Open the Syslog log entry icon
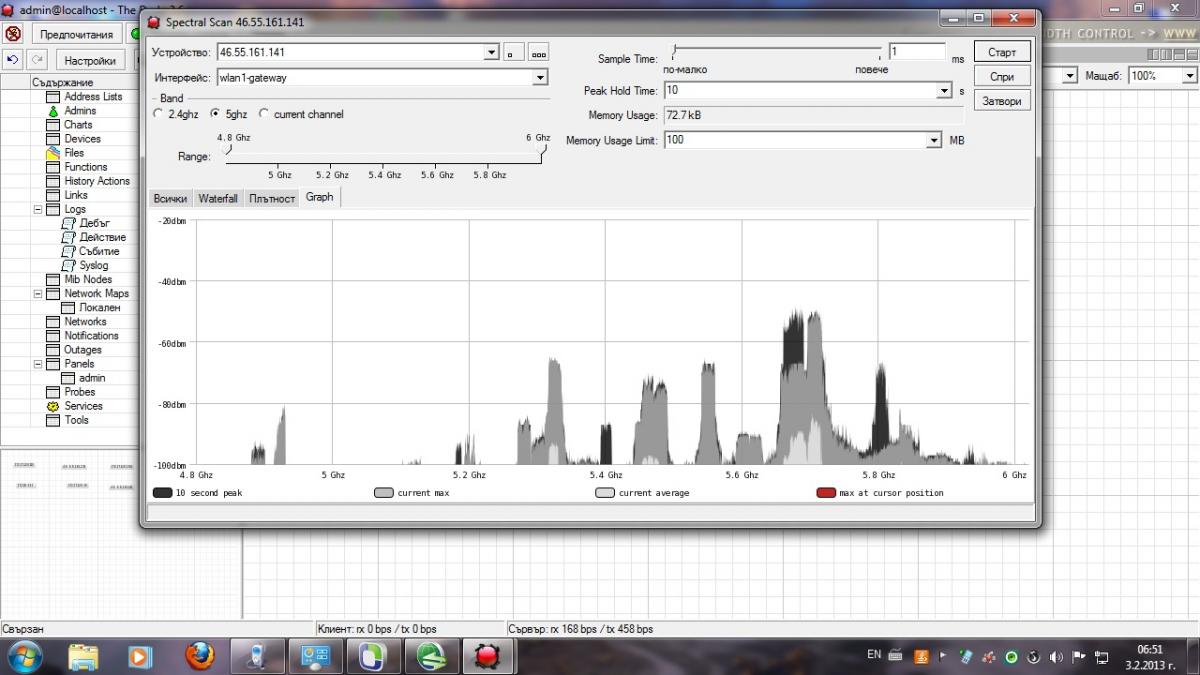 coord(68,266)
